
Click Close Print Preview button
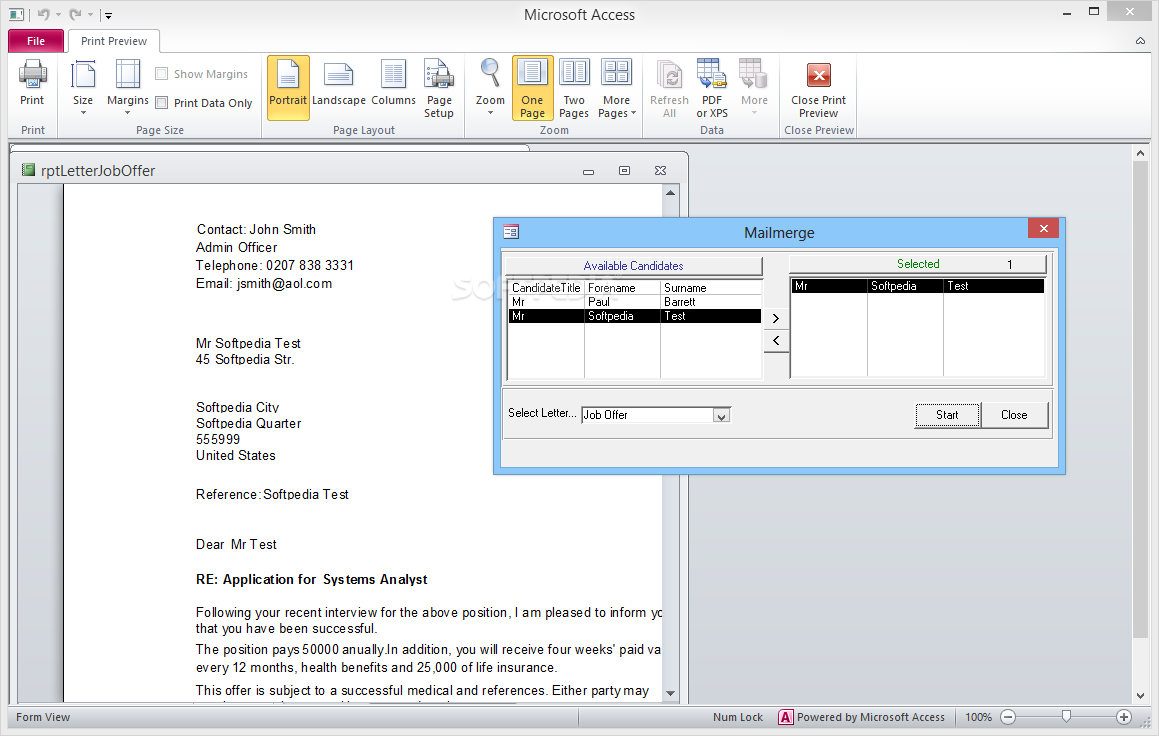(818, 89)
